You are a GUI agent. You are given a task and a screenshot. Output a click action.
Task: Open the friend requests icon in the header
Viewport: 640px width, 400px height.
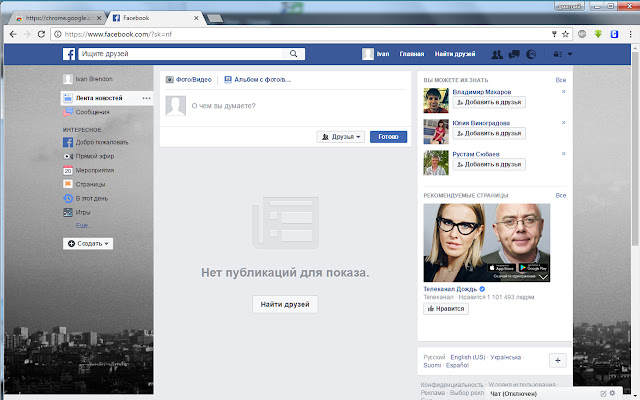[x=497, y=54]
